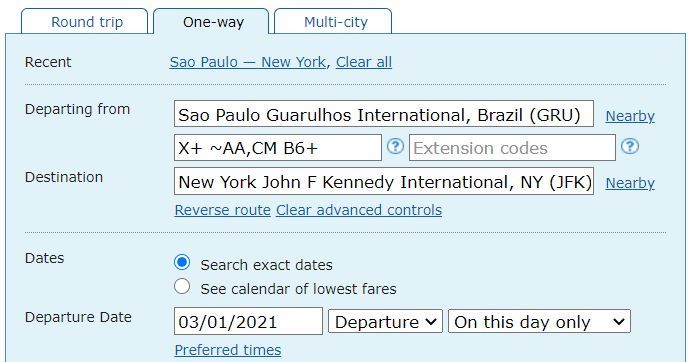The image size is (691, 362).
Task: Select See calendar of lowest fares option
Action: point(182,286)
